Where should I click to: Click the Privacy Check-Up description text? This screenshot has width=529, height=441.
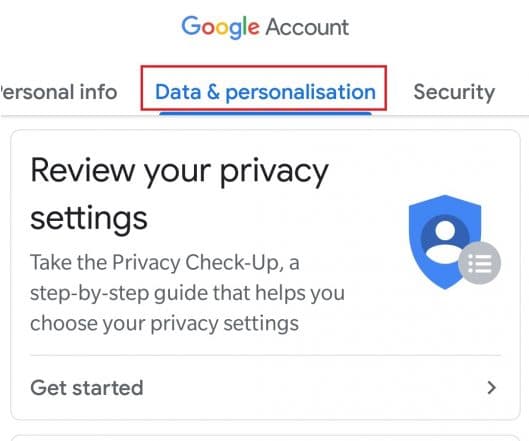click(187, 293)
